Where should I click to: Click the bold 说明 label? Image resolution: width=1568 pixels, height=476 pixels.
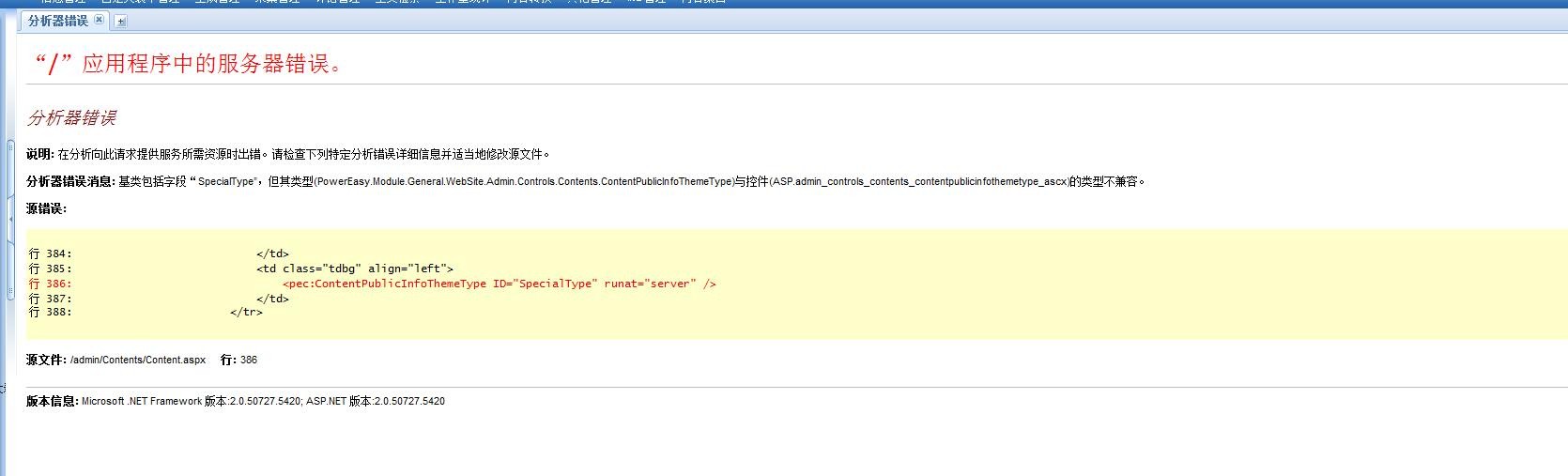click(40, 155)
